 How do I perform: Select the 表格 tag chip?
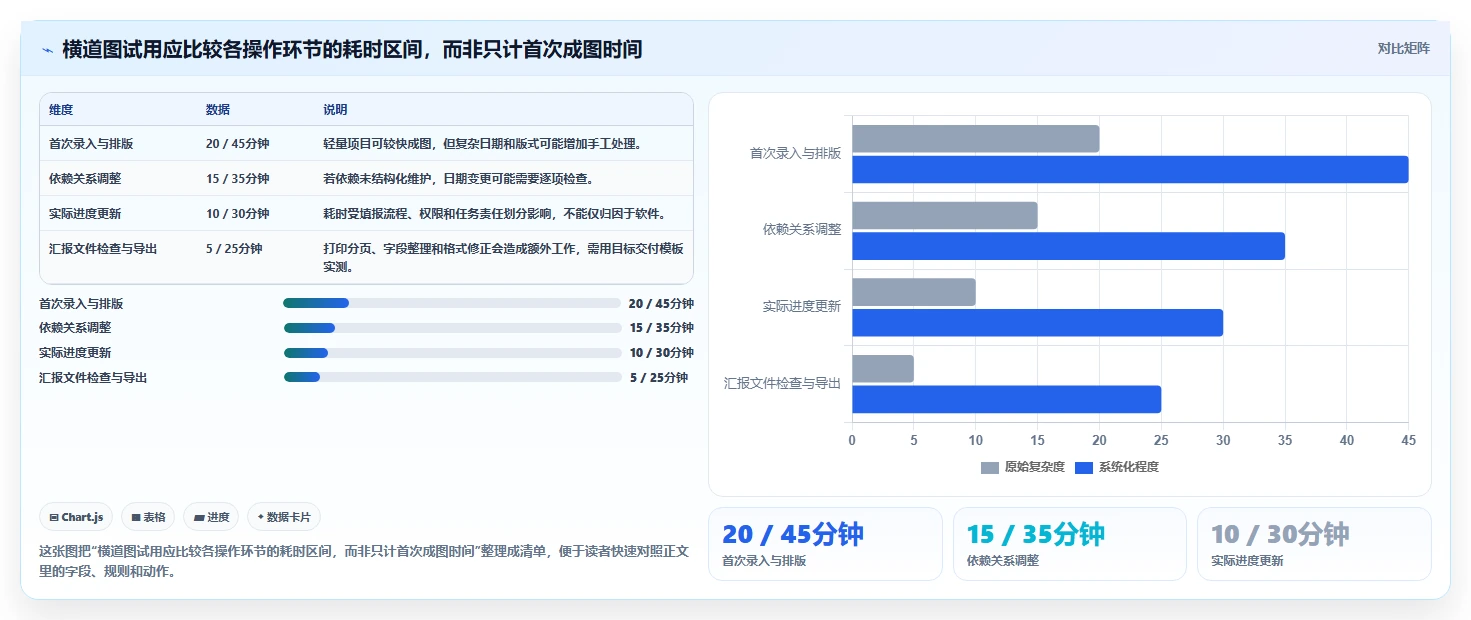point(148,517)
